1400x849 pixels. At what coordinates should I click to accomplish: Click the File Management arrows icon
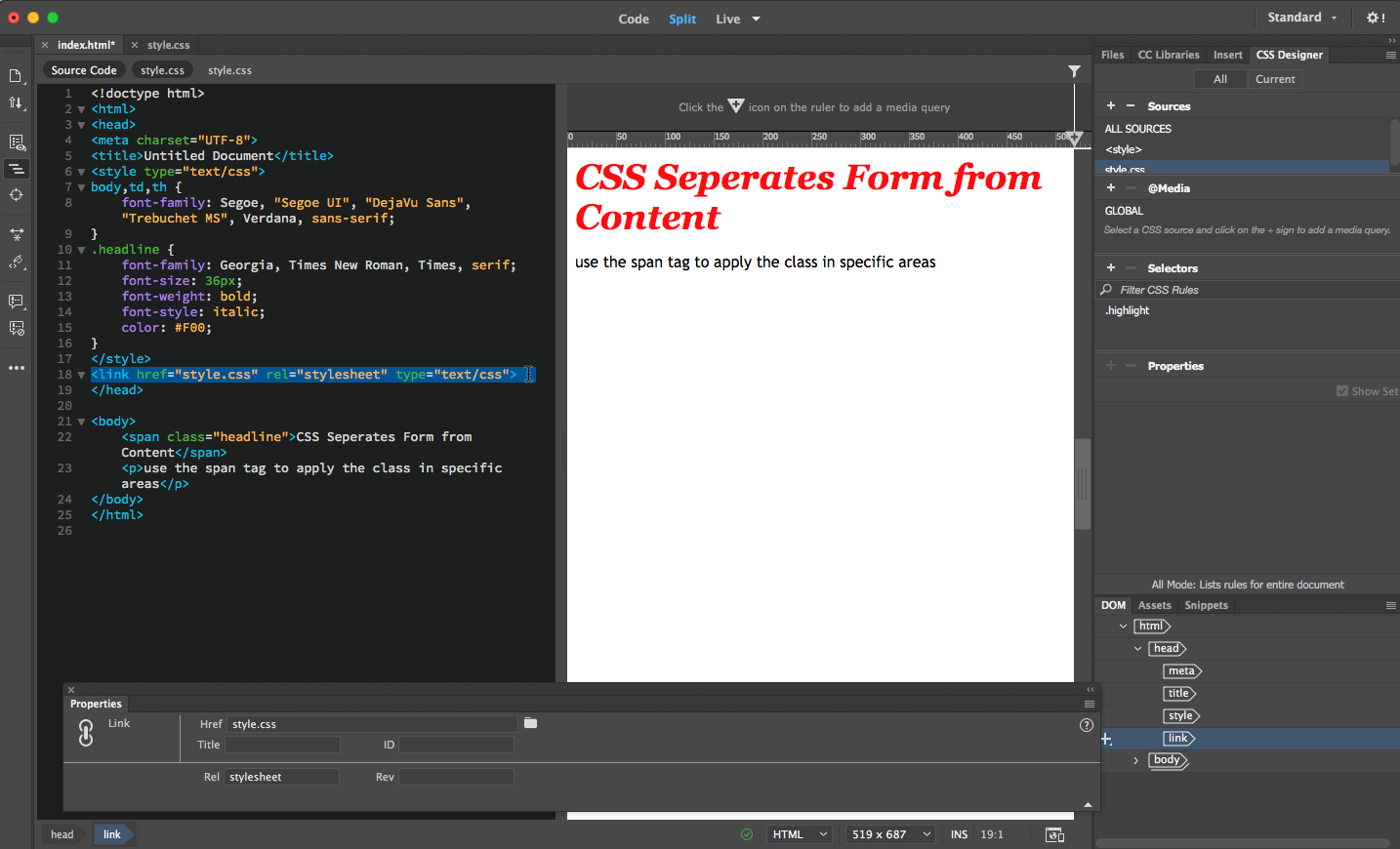[16, 102]
